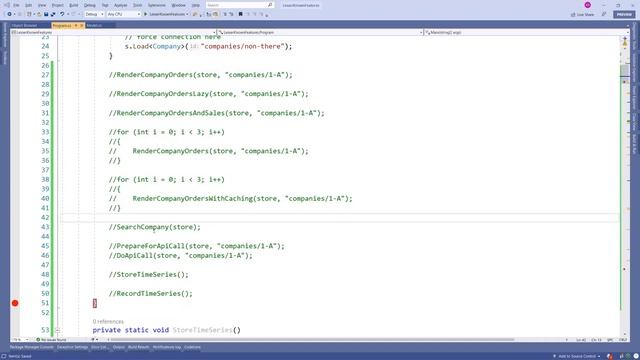
Task: Open the startup project dropdown arrow
Action: point(187,14)
